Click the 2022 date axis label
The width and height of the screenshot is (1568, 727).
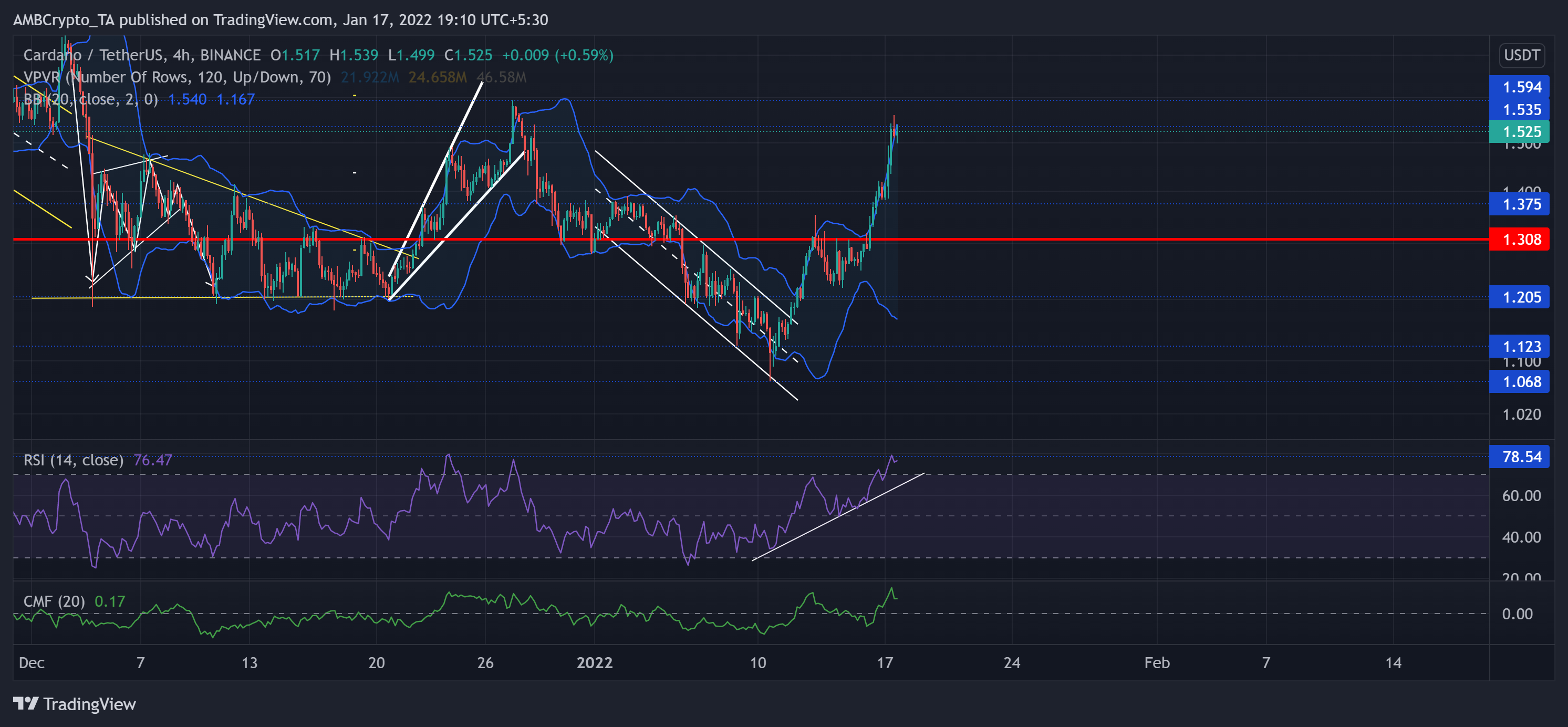tap(595, 662)
